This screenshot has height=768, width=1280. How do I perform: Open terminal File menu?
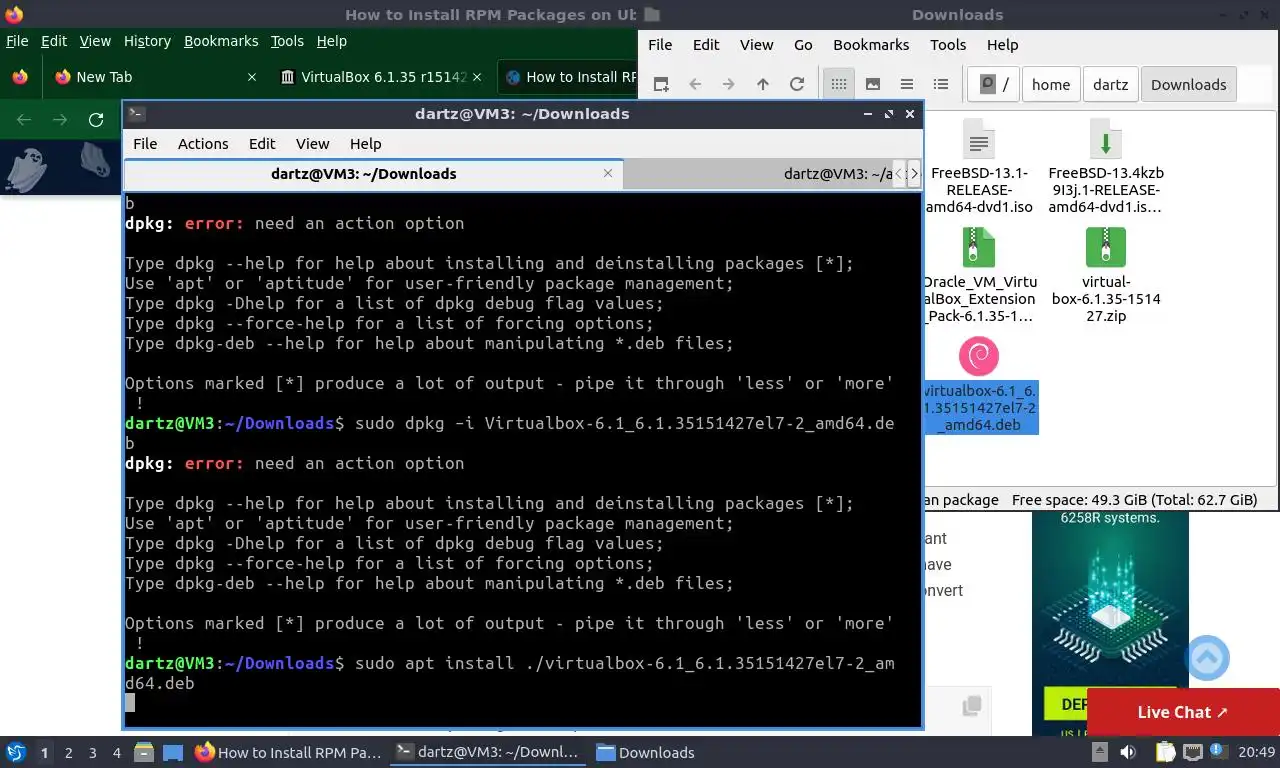click(145, 143)
